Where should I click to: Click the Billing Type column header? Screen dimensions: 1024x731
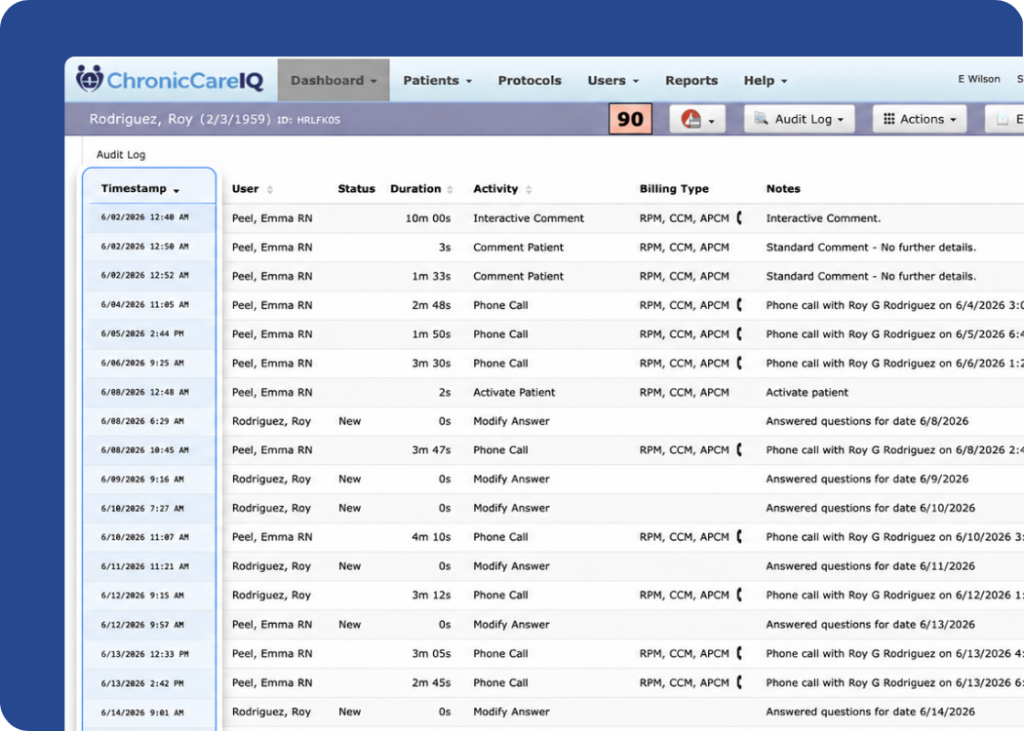[674, 189]
